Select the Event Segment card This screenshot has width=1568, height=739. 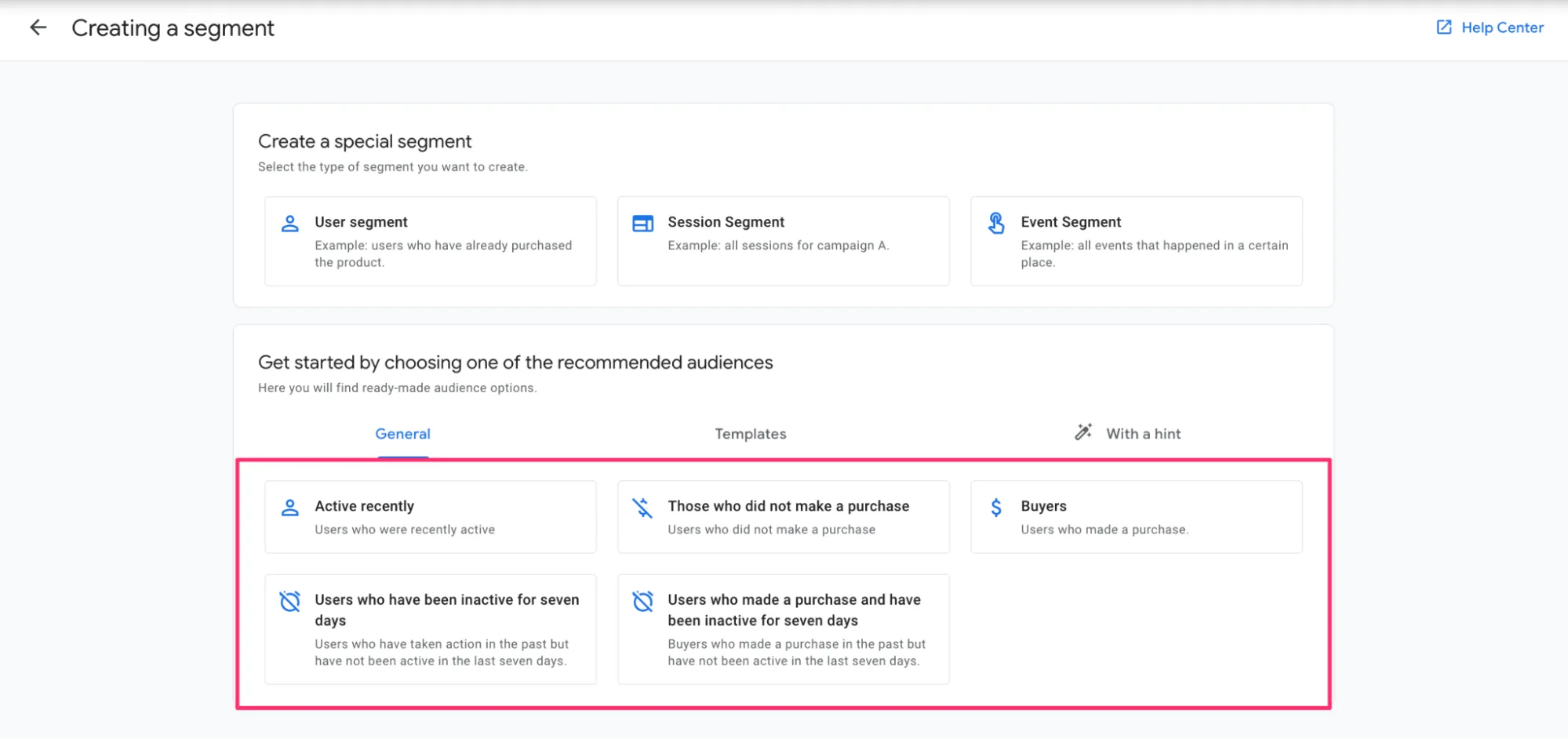pyautogui.click(x=1136, y=241)
